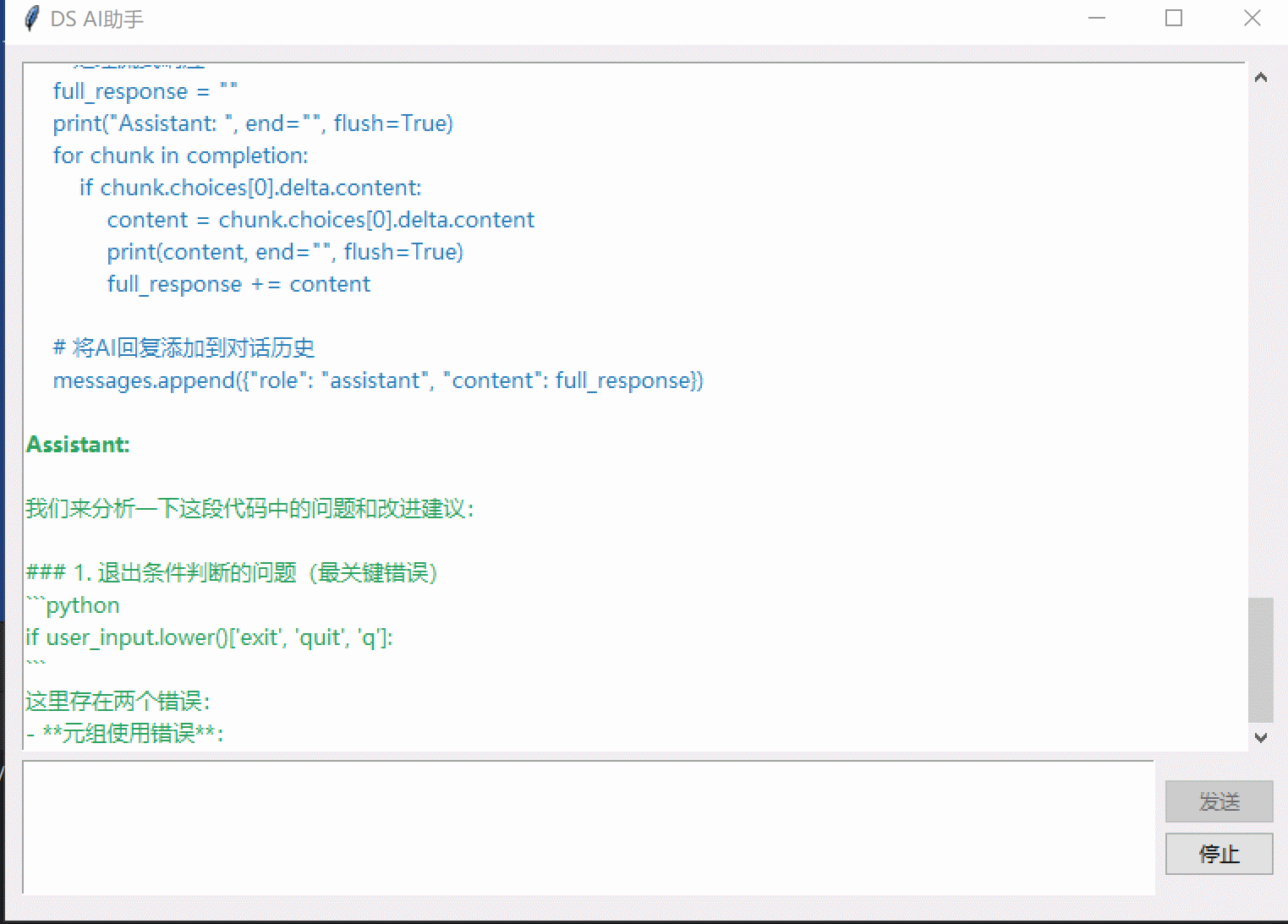
Task: Click the '```python' code fence line
Action: click(73, 605)
